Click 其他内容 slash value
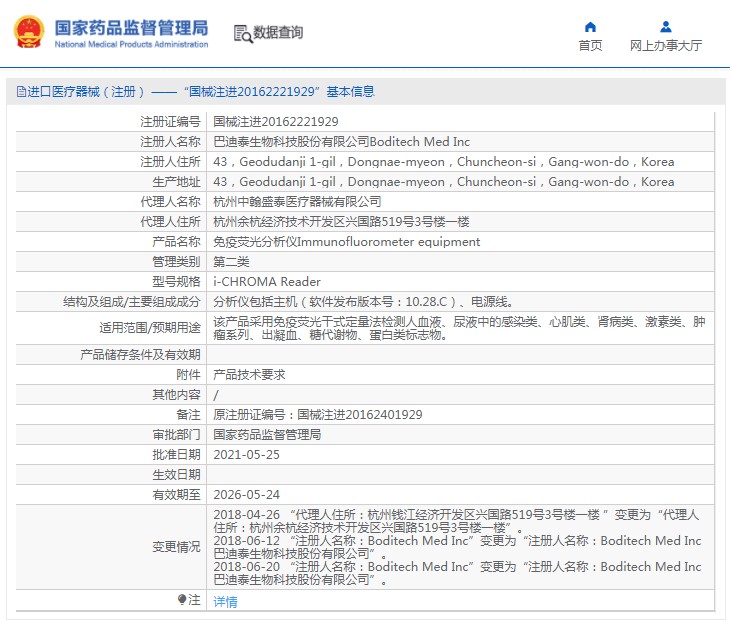Screen dimensions: 730x622 pyautogui.click(x=216, y=395)
